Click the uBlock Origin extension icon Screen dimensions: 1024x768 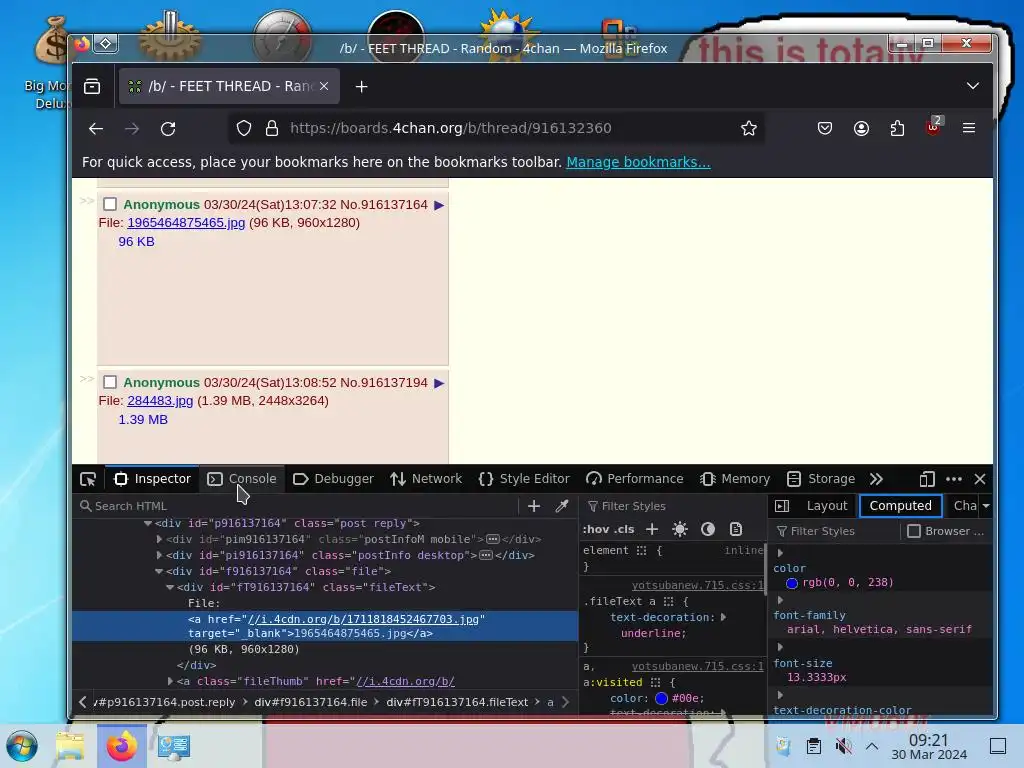pos(934,127)
